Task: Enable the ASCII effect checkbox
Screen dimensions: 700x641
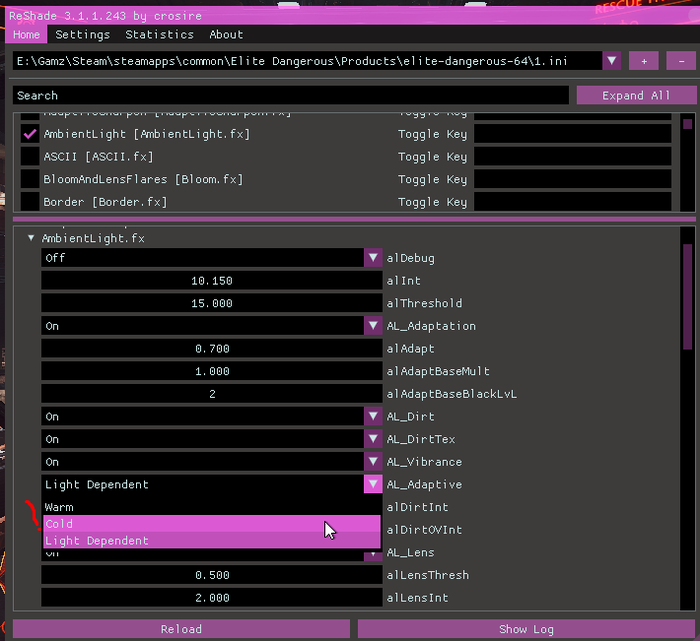Action: tap(30, 157)
